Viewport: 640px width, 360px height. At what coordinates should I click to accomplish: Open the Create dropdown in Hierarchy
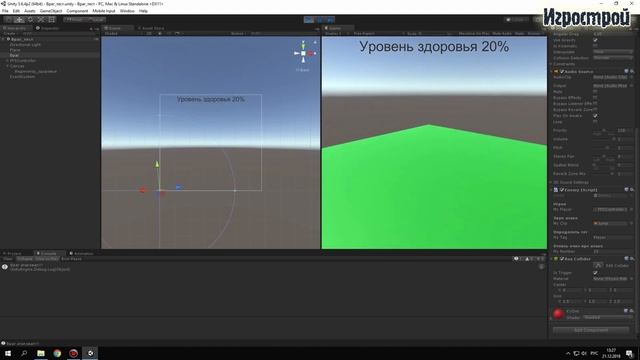tap(10, 33)
